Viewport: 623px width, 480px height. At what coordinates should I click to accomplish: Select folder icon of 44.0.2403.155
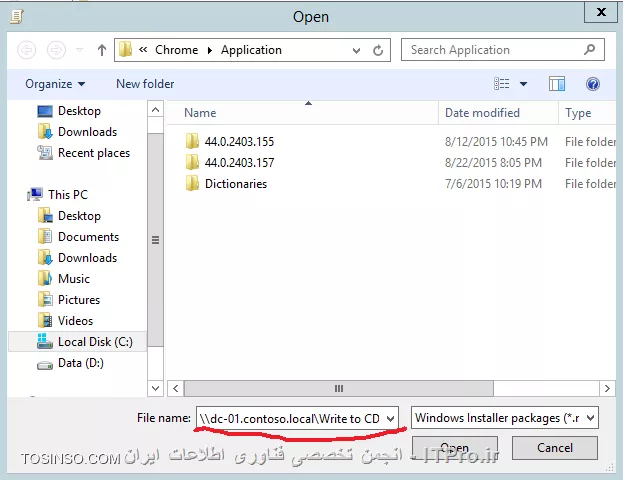click(192, 141)
